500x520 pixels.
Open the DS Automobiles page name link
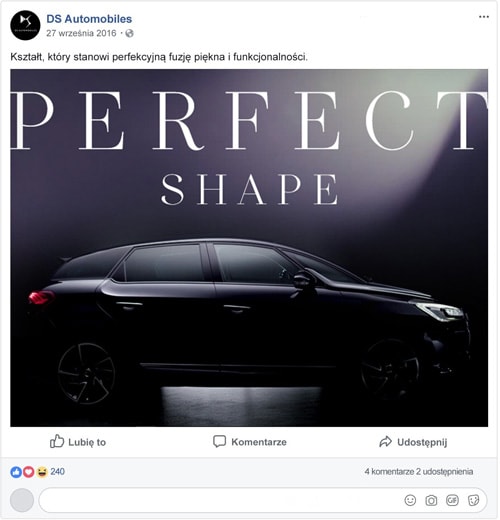[x=89, y=19]
